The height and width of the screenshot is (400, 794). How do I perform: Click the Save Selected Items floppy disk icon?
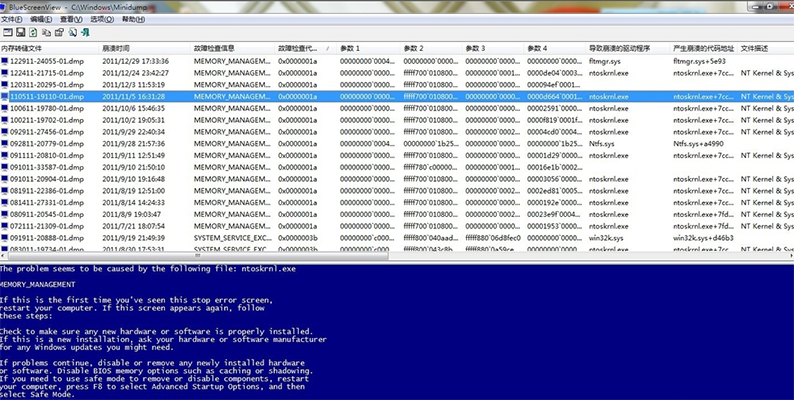(19, 33)
